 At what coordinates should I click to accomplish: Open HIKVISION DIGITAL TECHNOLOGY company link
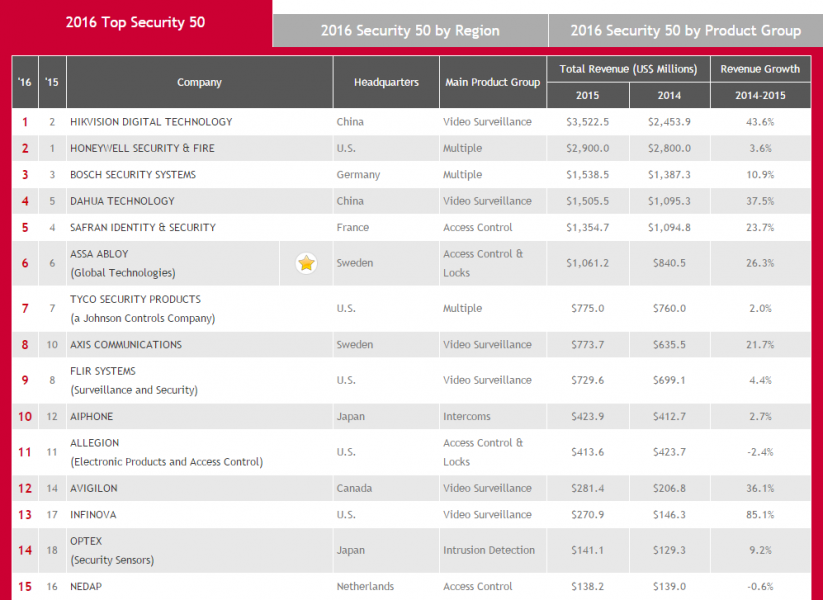point(151,122)
